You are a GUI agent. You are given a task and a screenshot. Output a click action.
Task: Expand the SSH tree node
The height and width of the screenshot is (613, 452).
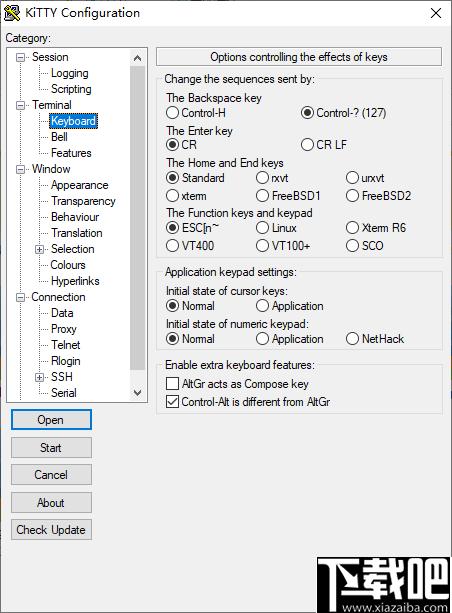coord(39,377)
